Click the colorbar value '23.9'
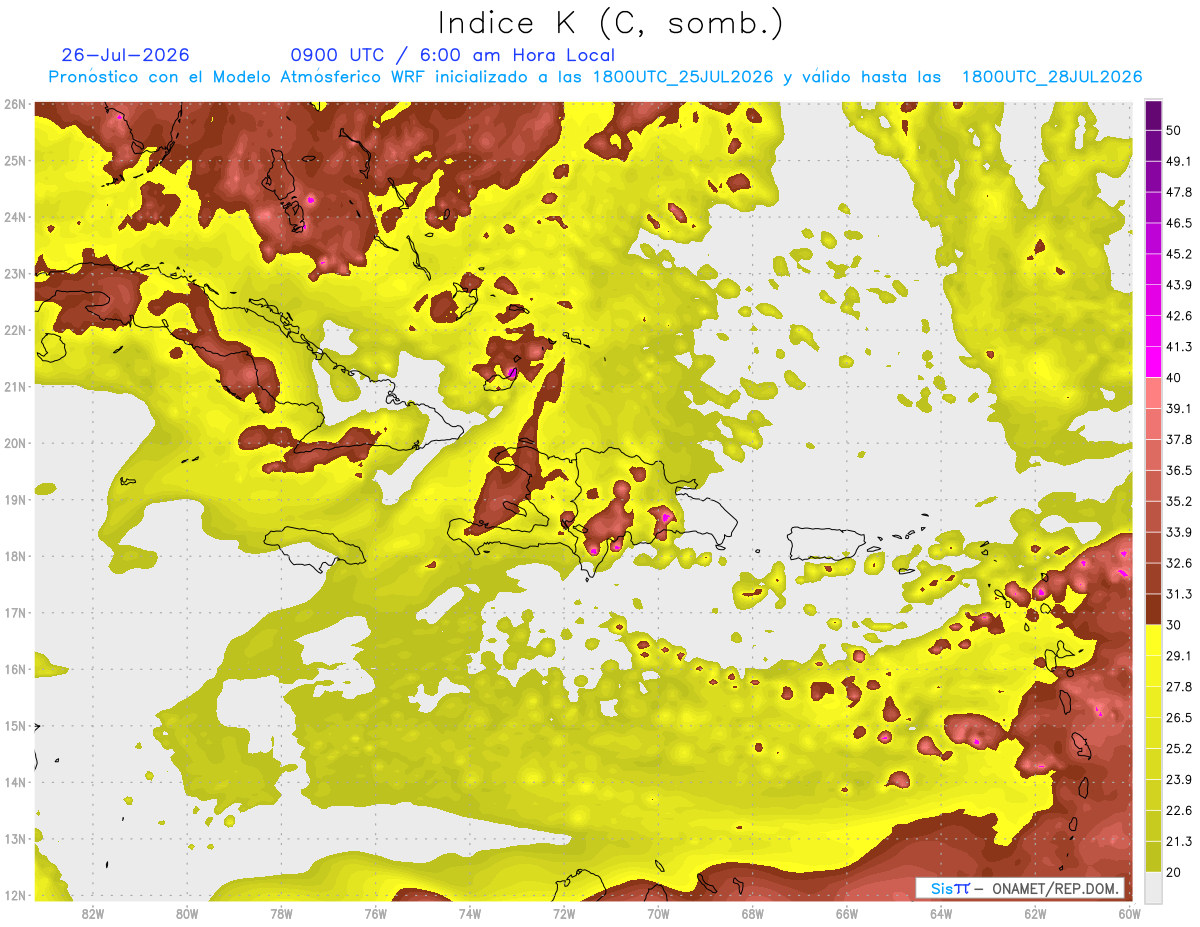1200x927 pixels. tap(1178, 780)
